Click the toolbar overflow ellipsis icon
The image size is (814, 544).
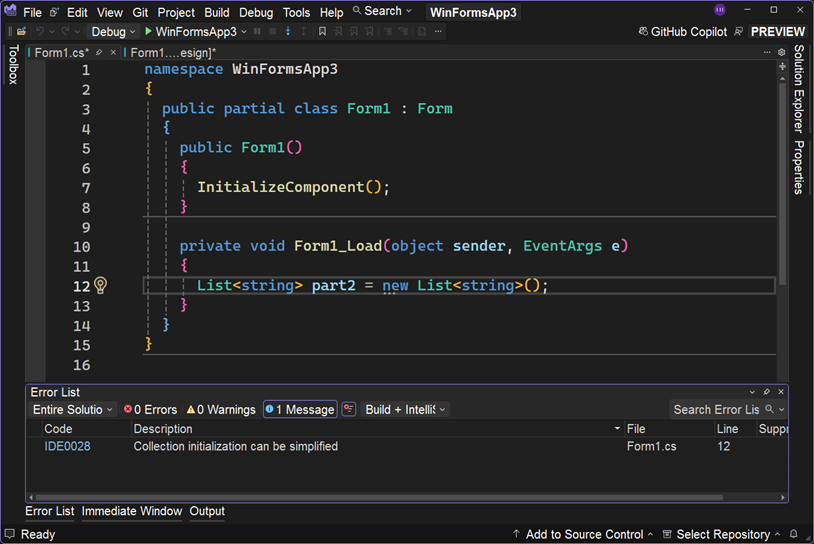tap(438, 32)
